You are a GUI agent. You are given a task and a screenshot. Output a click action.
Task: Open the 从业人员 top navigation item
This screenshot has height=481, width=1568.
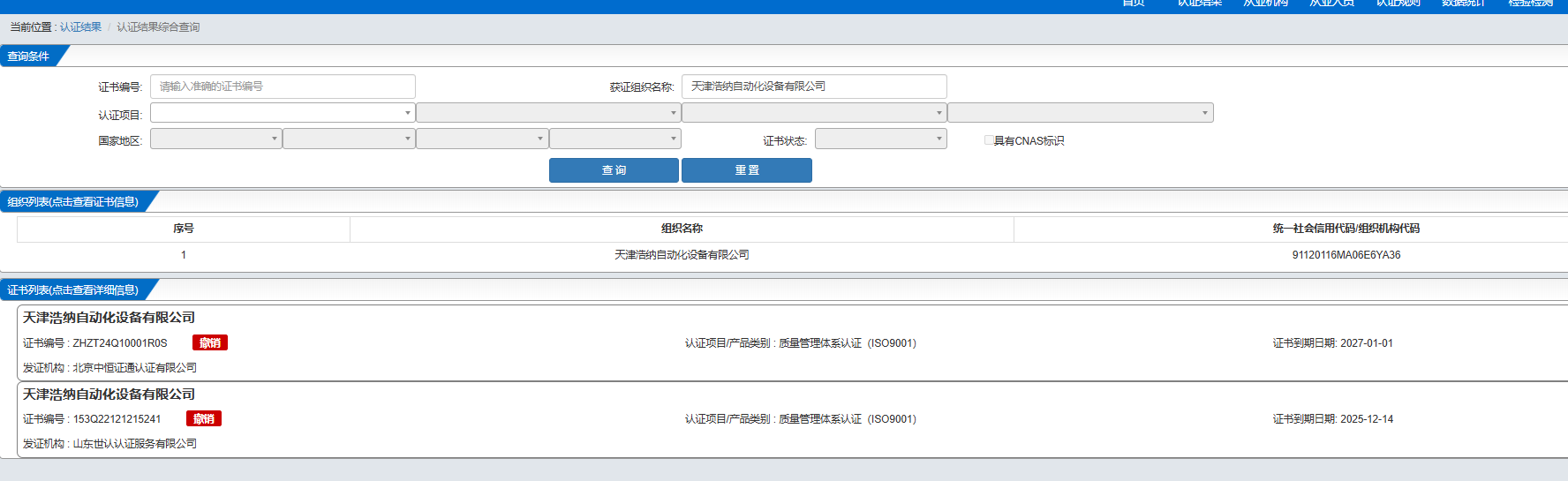[x=1331, y=4]
